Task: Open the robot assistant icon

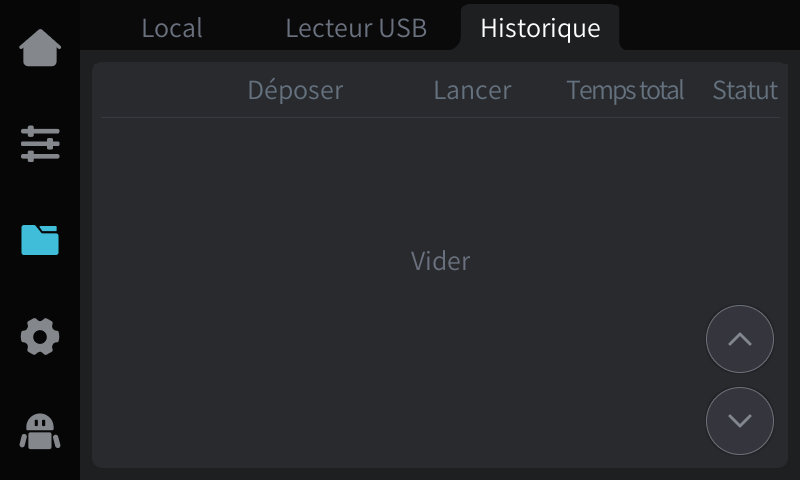Action: point(40,432)
